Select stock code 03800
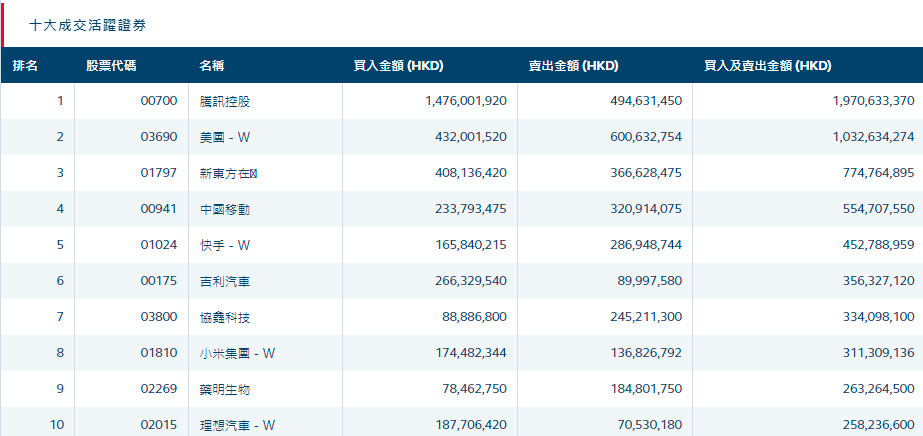This screenshot has height=436, width=923. point(159,317)
